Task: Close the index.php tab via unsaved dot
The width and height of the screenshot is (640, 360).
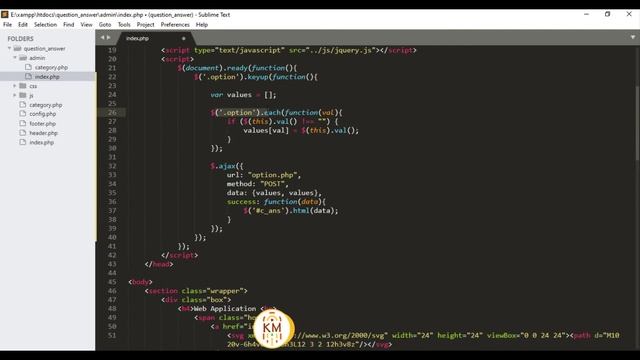Action: click(x=184, y=38)
